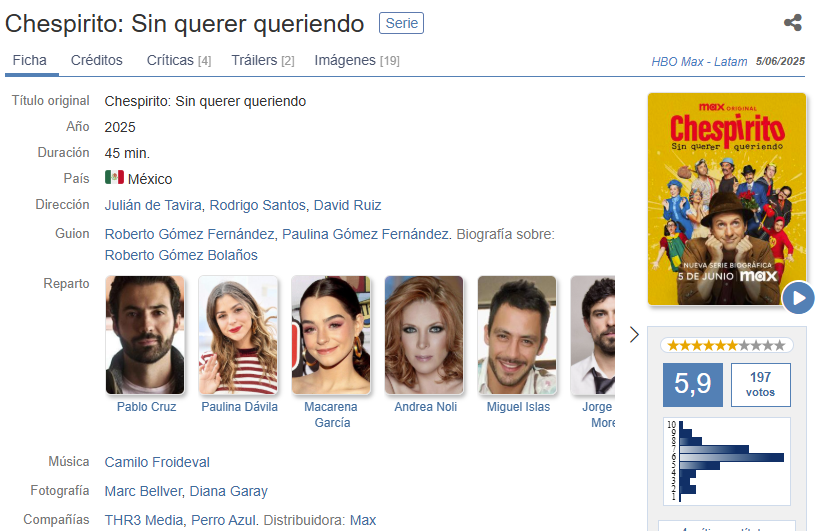Click Paulina Dávila's photo
821x531 pixels.
[x=238, y=335]
